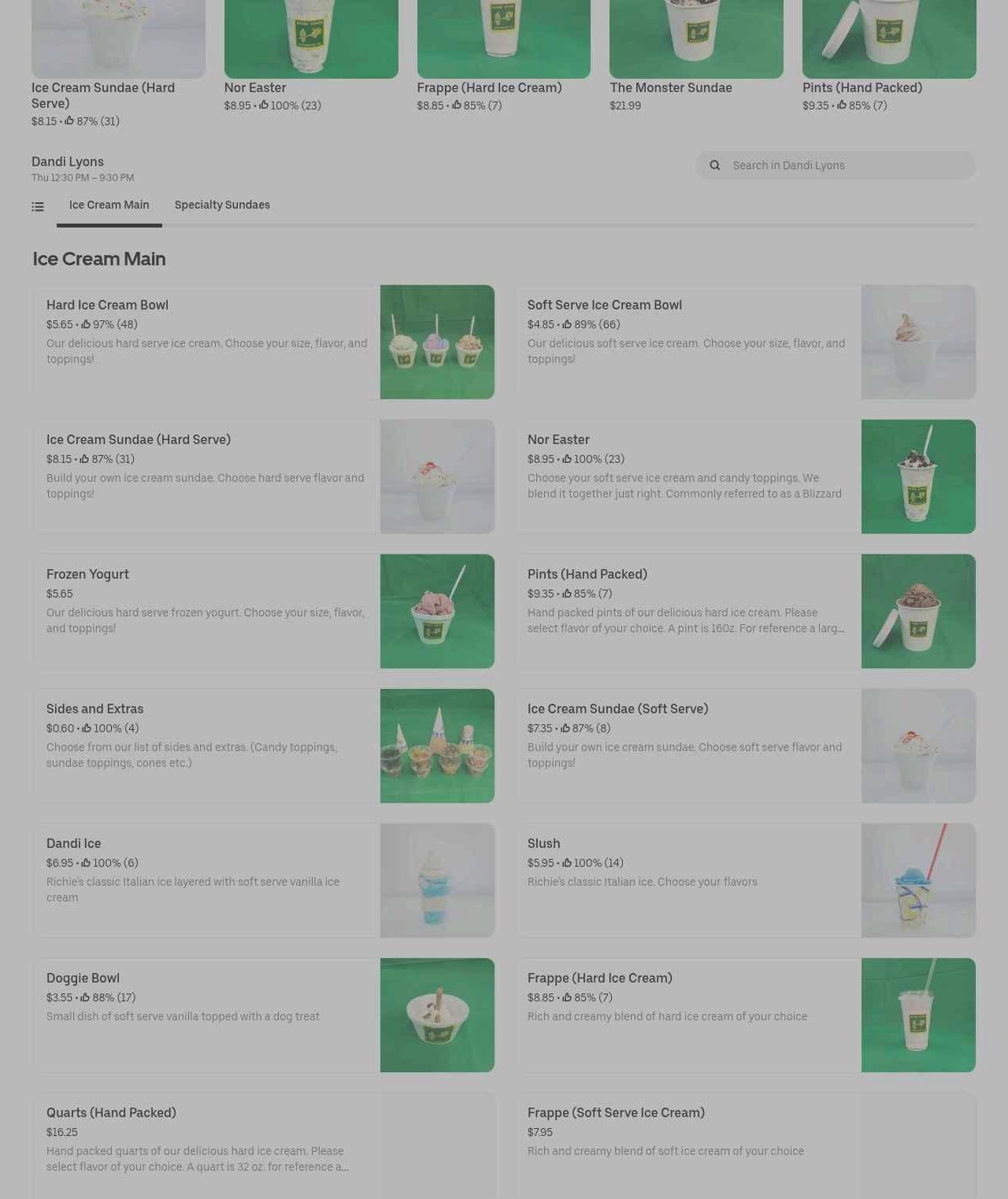Click thumbs-up rating icon on Hard Ice Cream Bowl
The height and width of the screenshot is (1199, 1008).
86,324
